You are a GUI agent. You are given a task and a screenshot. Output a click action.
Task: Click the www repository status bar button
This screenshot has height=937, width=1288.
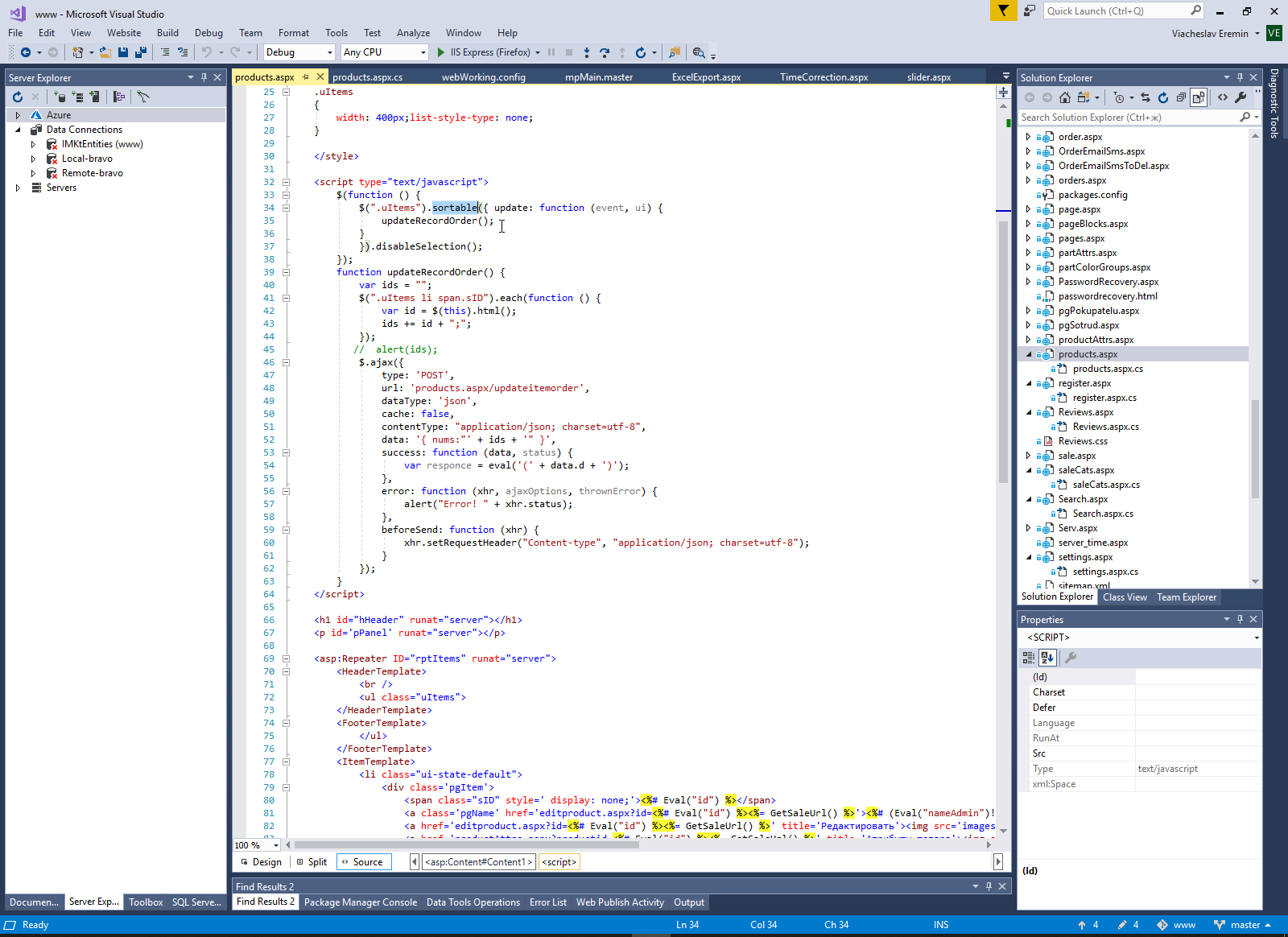pos(1176,925)
